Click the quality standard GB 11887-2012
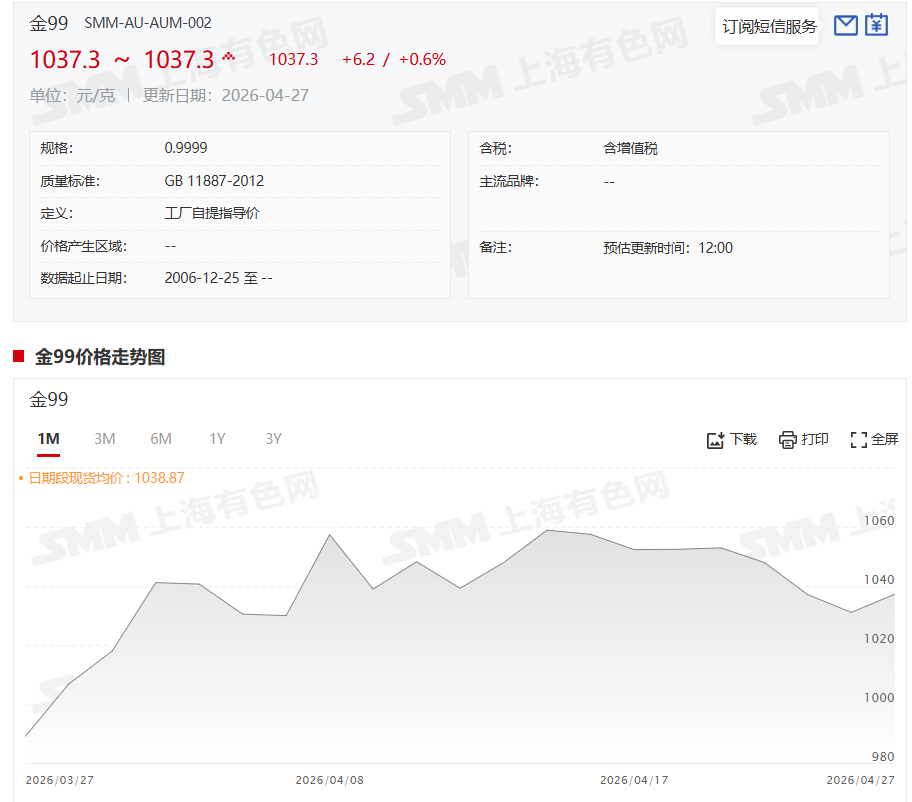Image resolution: width=912 pixels, height=802 pixels. pyautogui.click(x=214, y=181)
